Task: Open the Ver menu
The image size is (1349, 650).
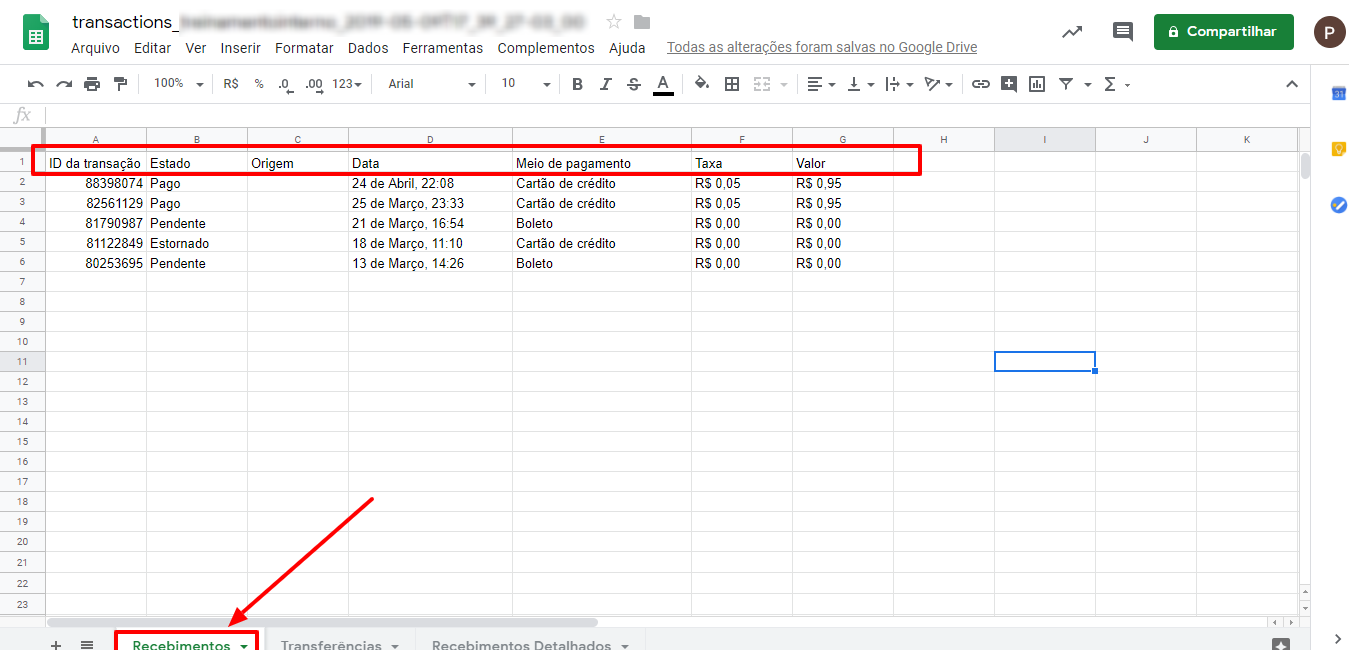Action: 196,48
